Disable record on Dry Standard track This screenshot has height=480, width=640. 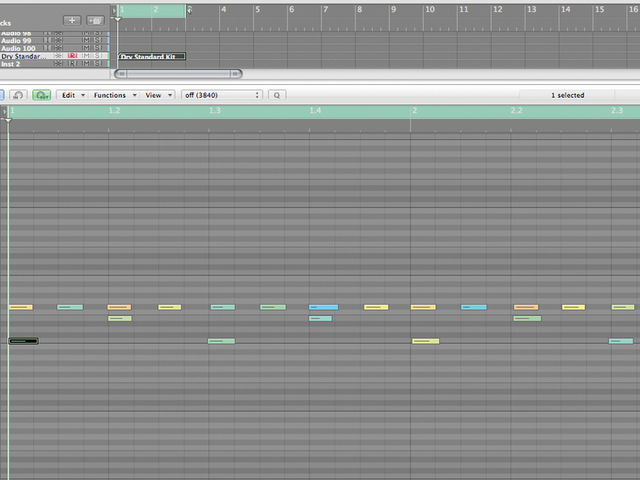click(x=72, y=56)
